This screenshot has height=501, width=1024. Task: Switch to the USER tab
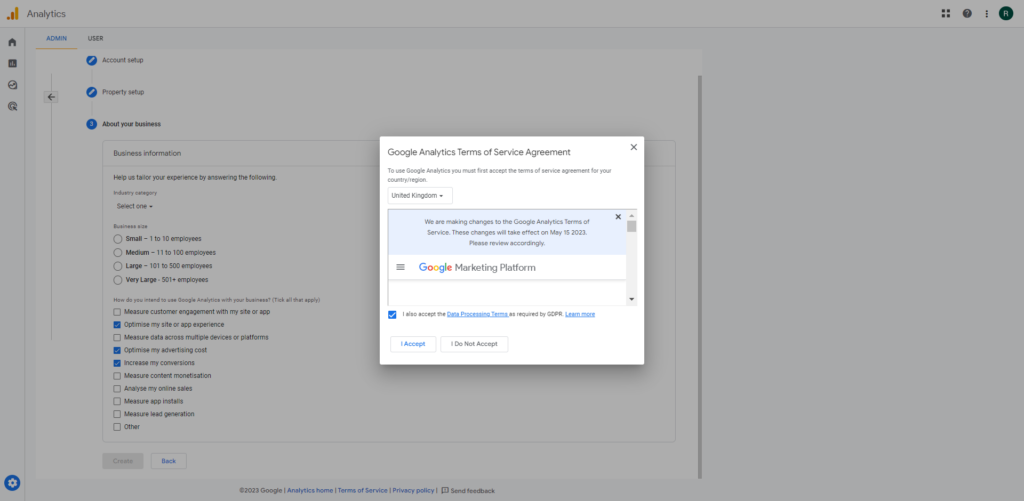(95, 39)
